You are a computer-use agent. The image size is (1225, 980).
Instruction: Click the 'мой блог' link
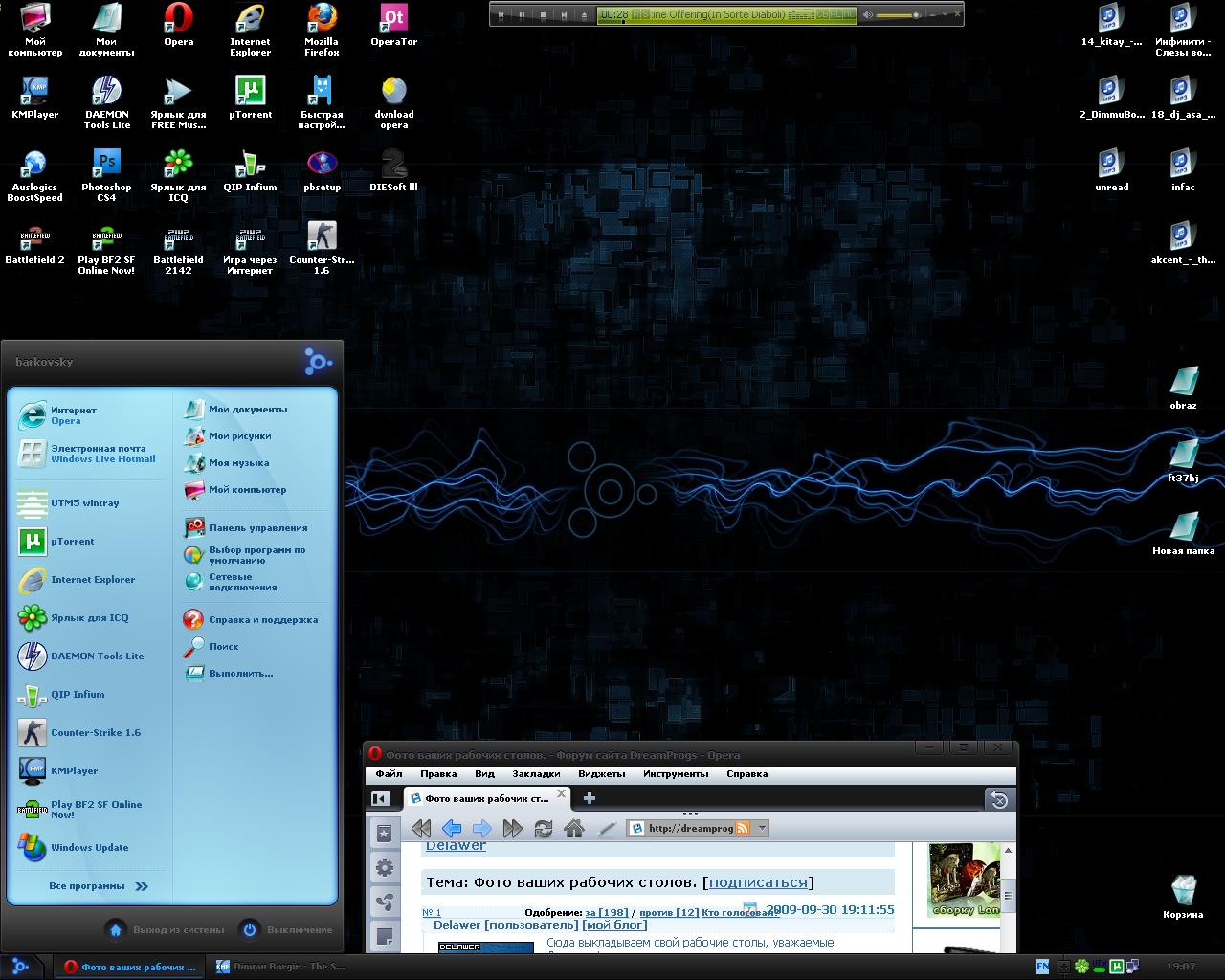click(614, 924)
